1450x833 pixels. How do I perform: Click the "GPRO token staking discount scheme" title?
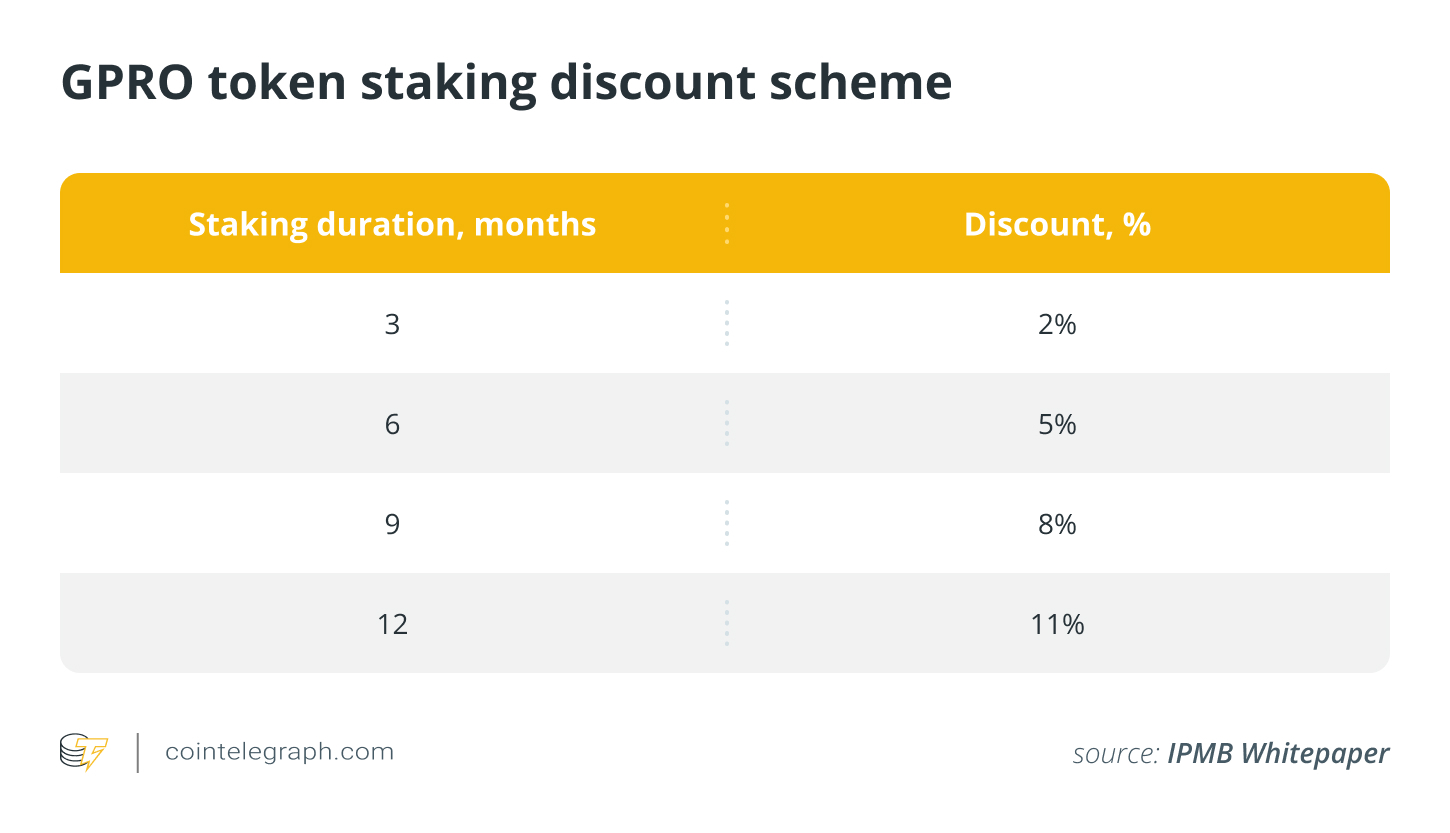[506, 83]
